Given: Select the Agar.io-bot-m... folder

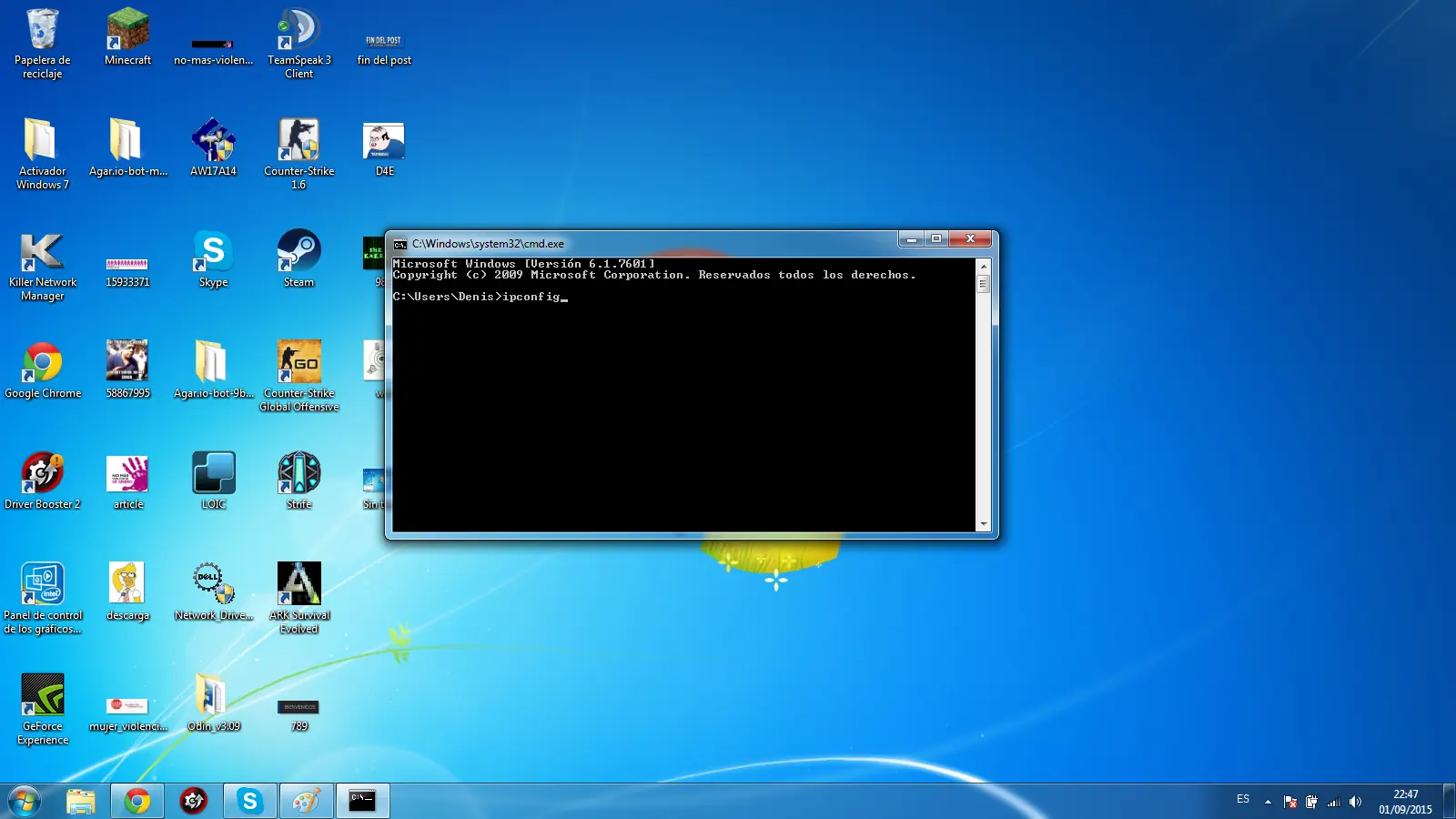Looking at the screenshot, I should pyautogui.click(x=127, y=147).
